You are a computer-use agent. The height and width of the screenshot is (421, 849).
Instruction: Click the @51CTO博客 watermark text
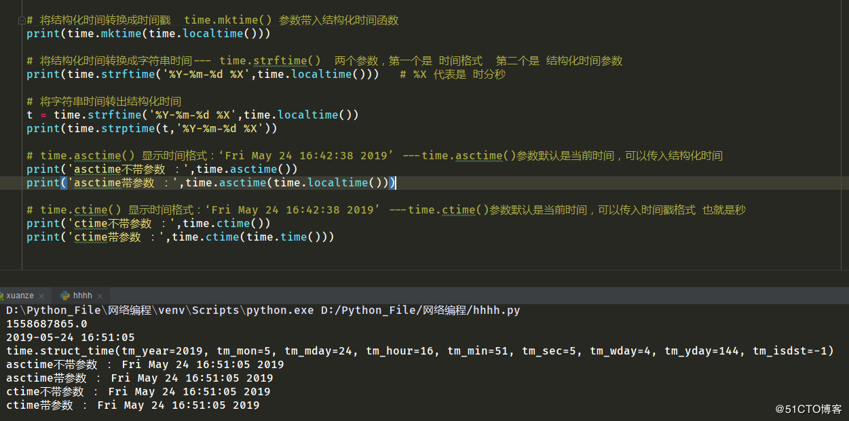(808, 409)
